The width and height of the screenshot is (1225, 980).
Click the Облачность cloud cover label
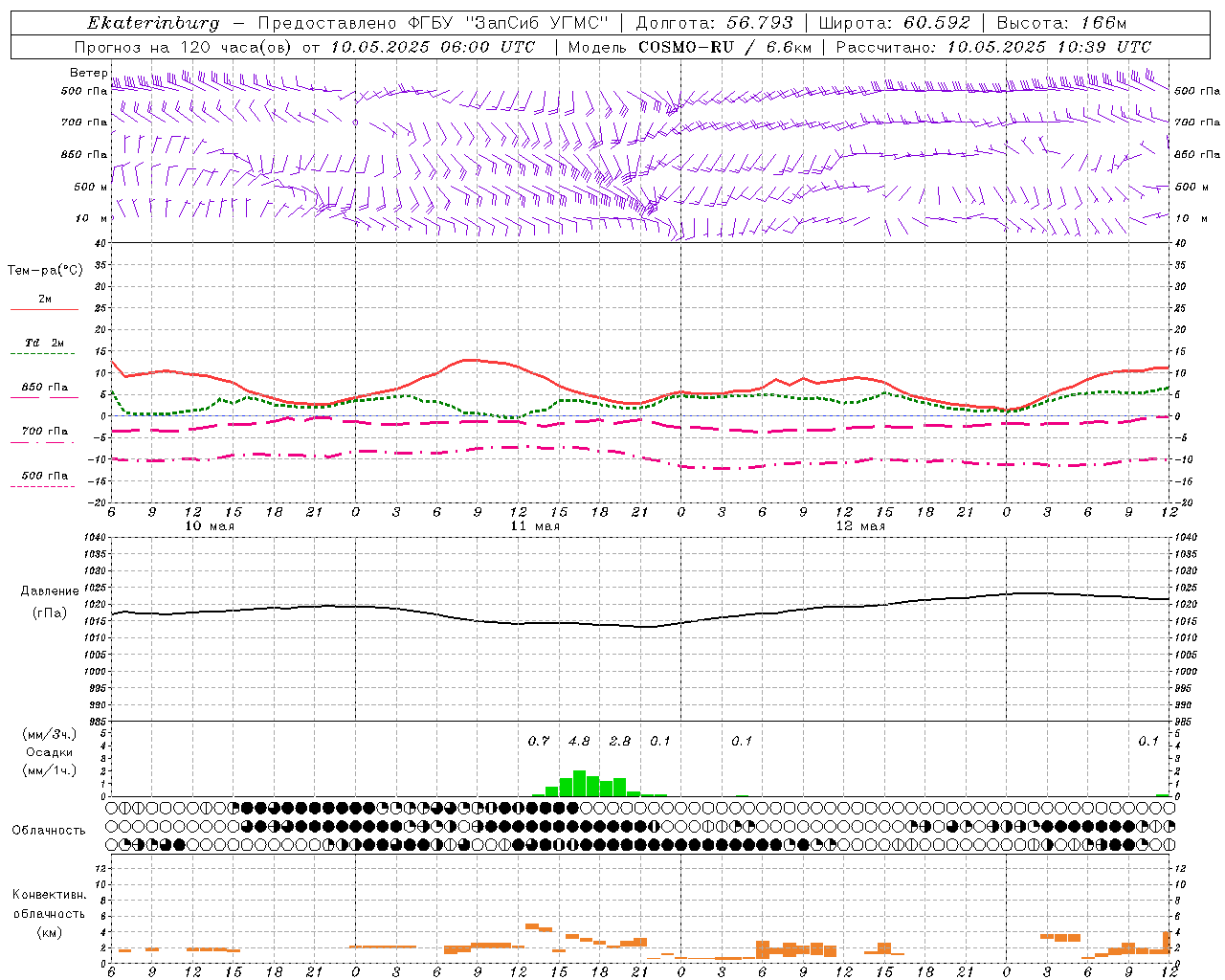49,830
